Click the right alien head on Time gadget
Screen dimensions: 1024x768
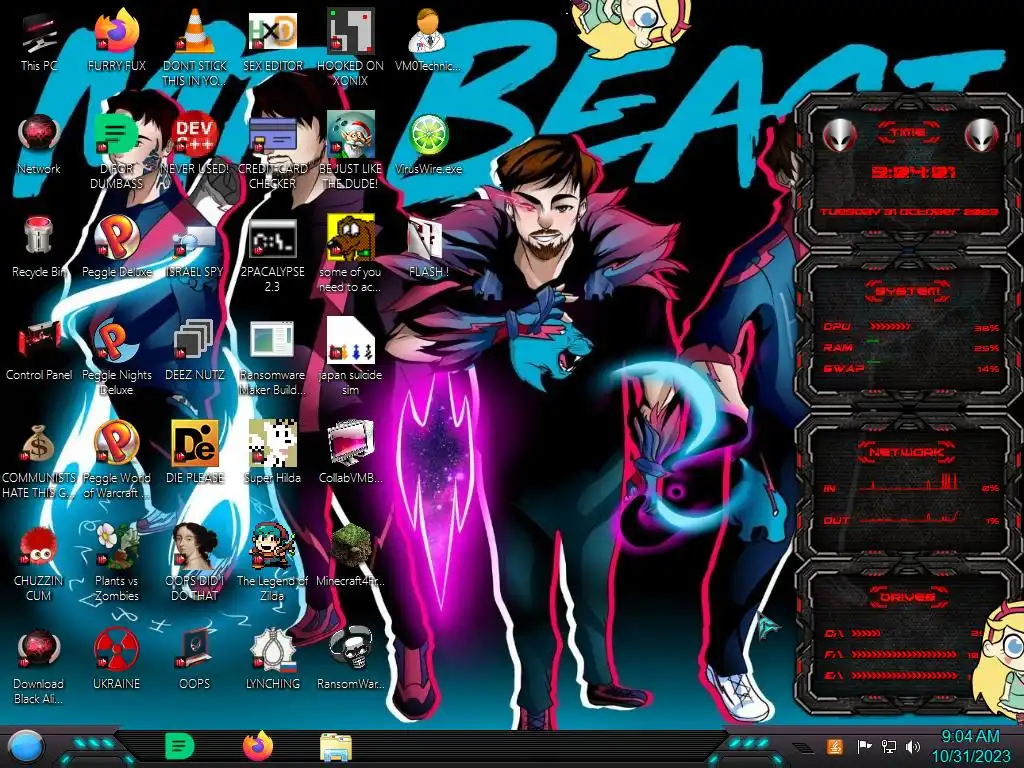(981, 136)
